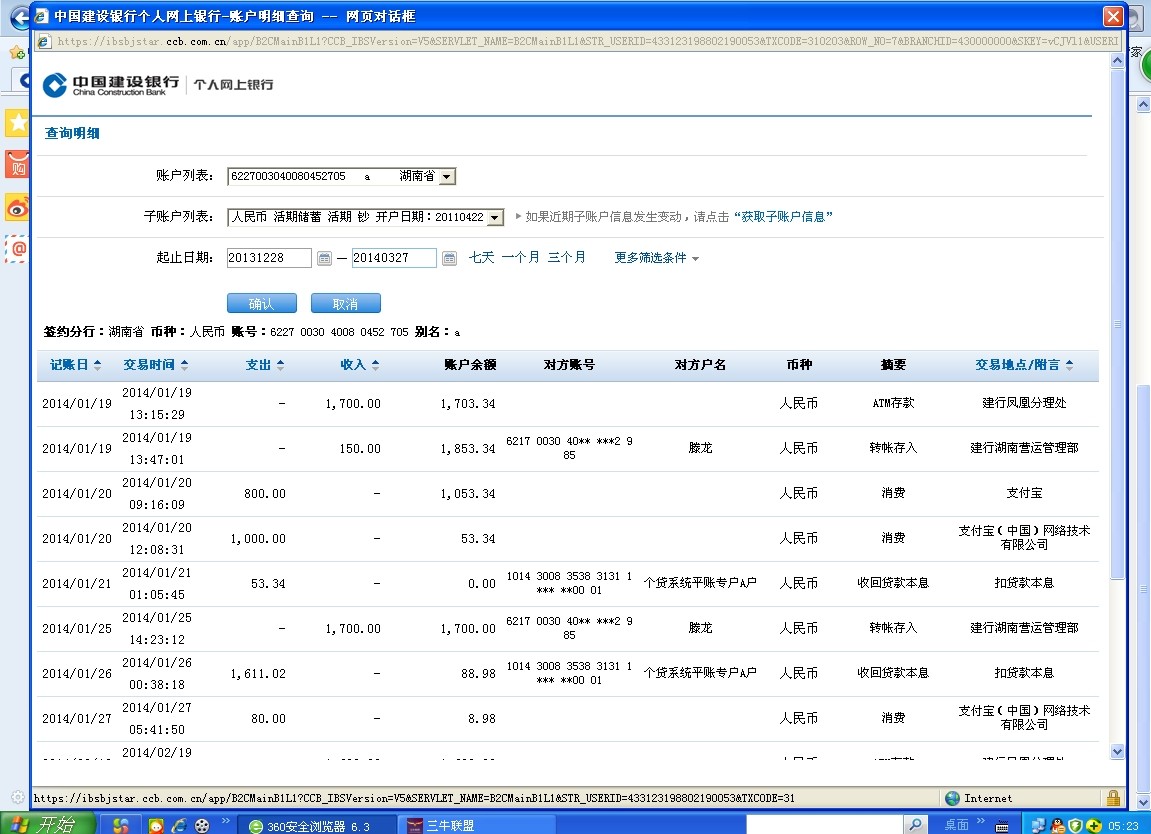The image size is (1151, 834).
Task: Click the 获取子账户信息 link
Action: 783,217
